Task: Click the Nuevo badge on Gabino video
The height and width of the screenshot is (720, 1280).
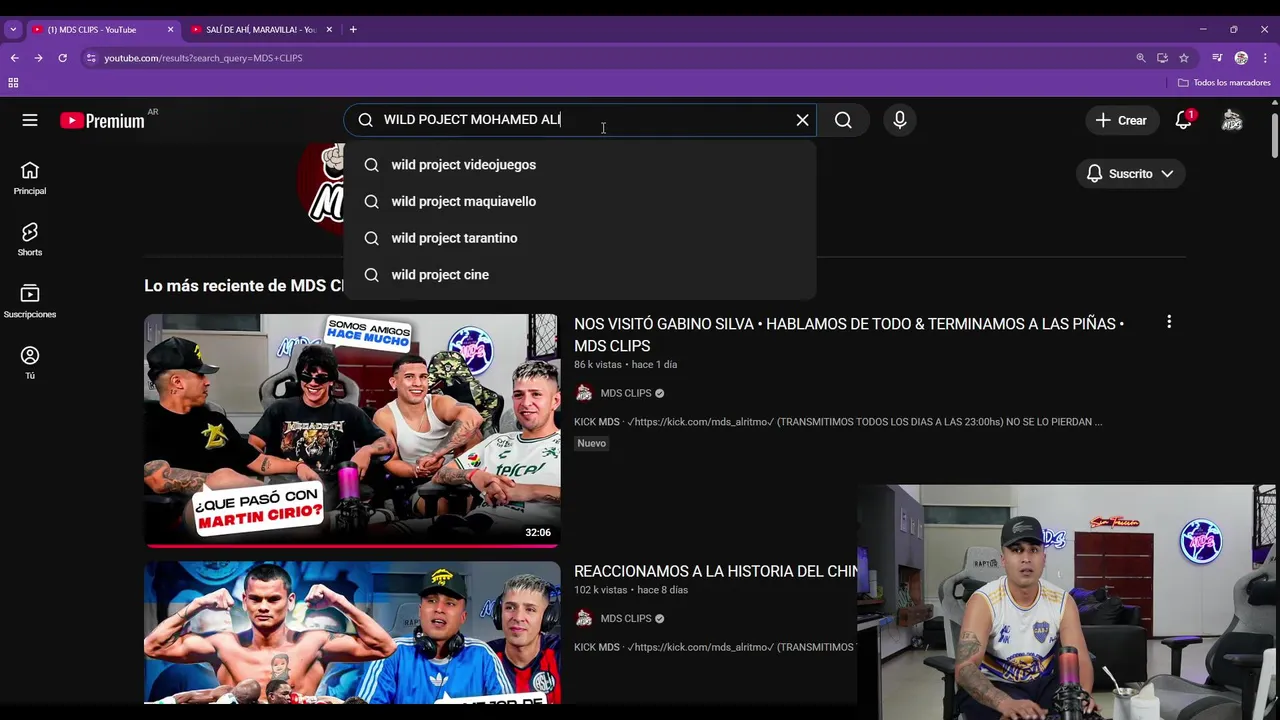Action: [591, 443]
